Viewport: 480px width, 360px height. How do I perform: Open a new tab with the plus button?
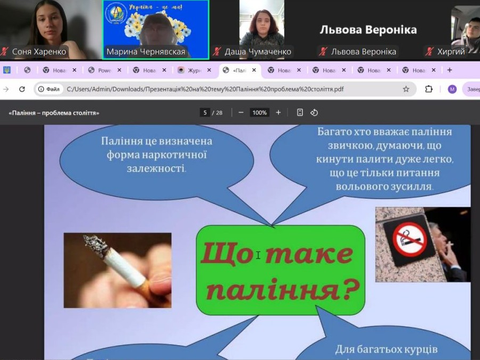(449, 70)
